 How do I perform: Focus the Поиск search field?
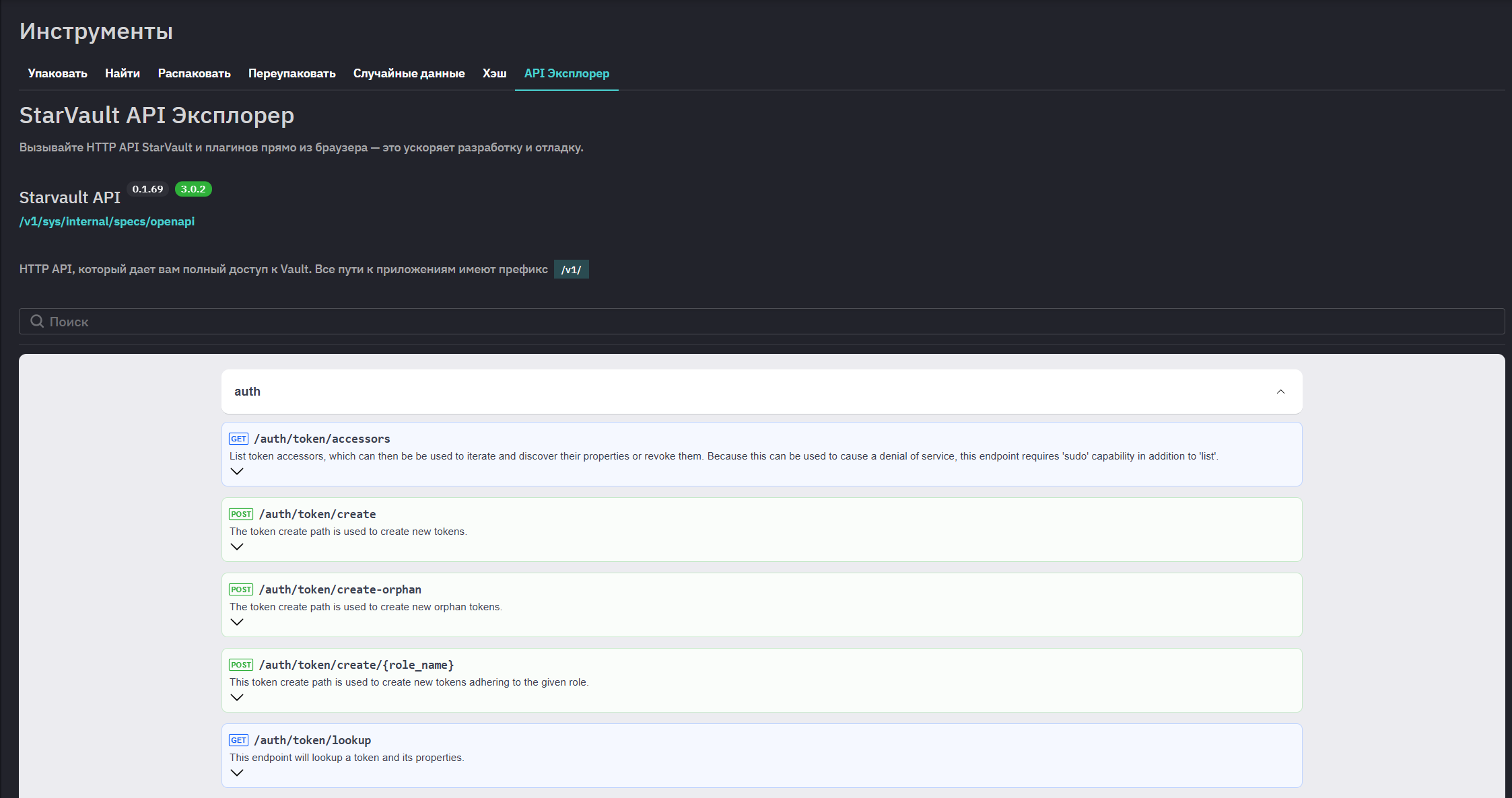[761, 322]
